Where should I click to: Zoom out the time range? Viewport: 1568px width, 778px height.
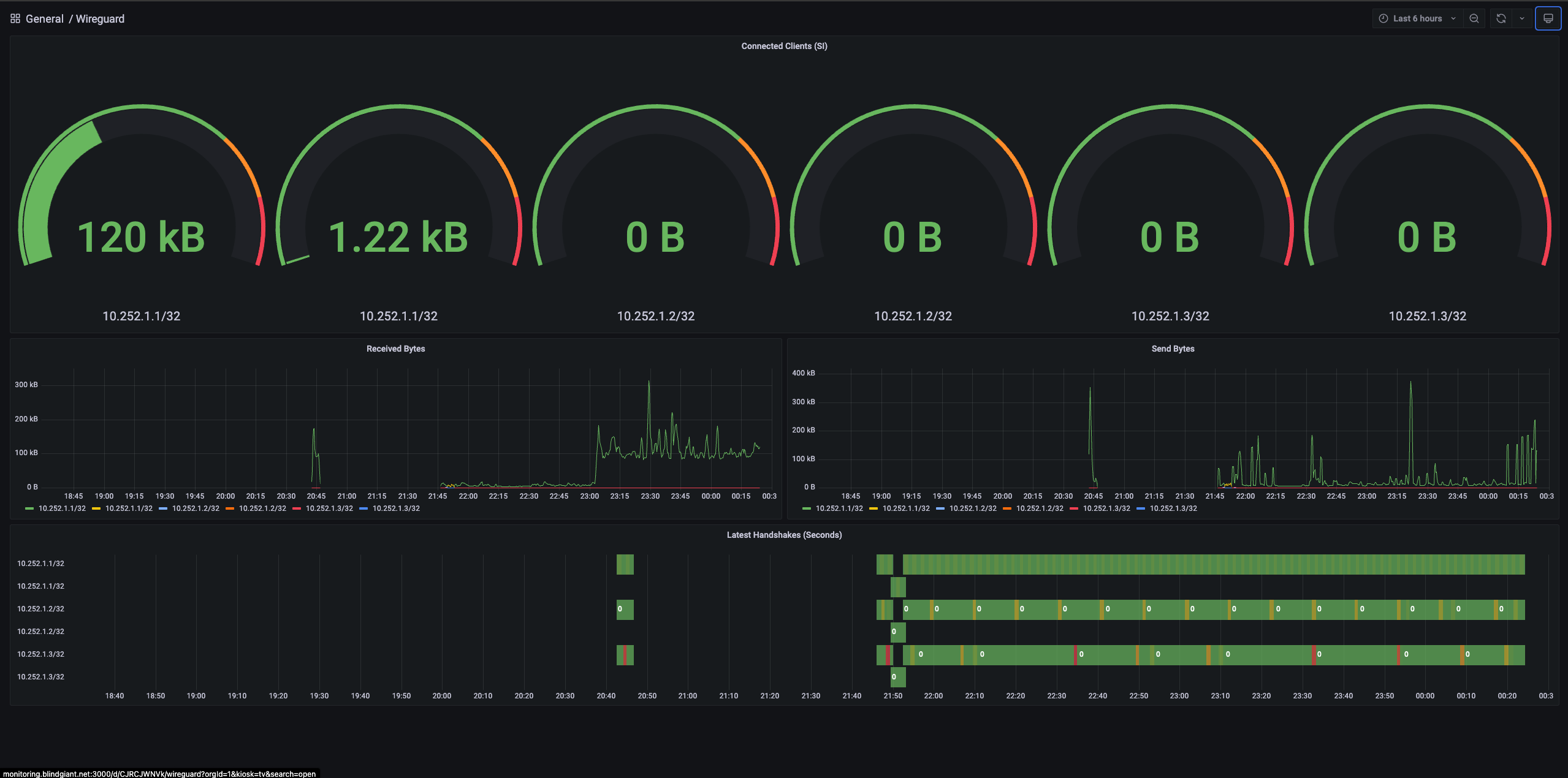[1474, 19]
